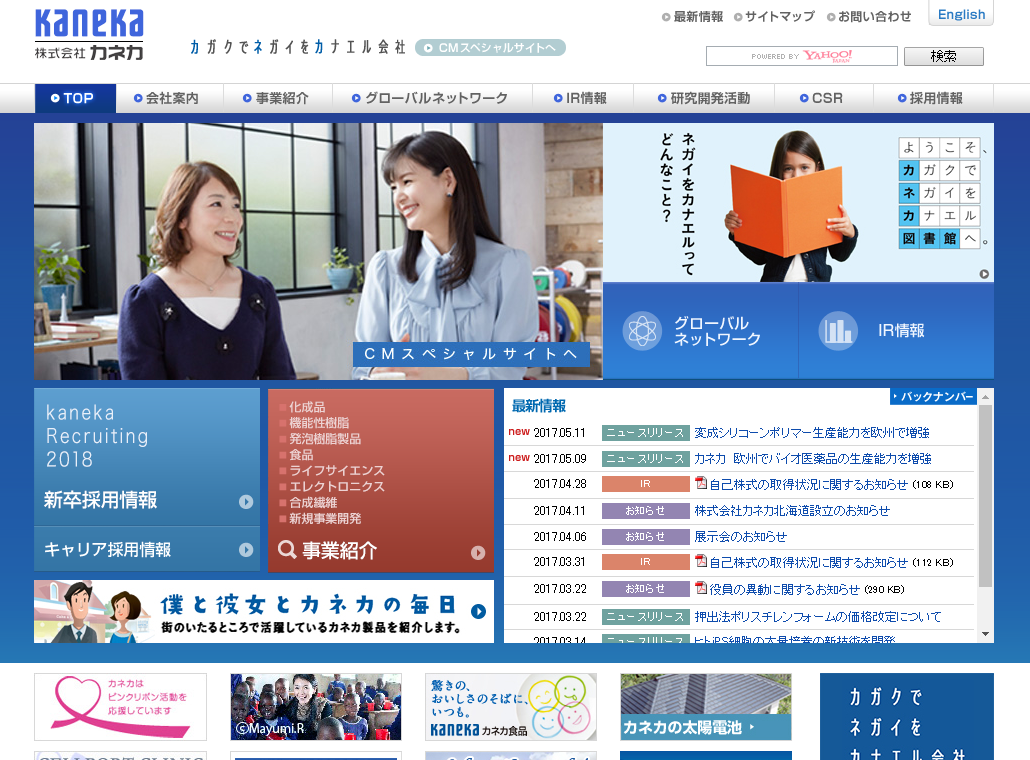Open 株式会社カネカ北海道設立のお知らせ link
The image size is (1030, 760).
click(792, 510)
